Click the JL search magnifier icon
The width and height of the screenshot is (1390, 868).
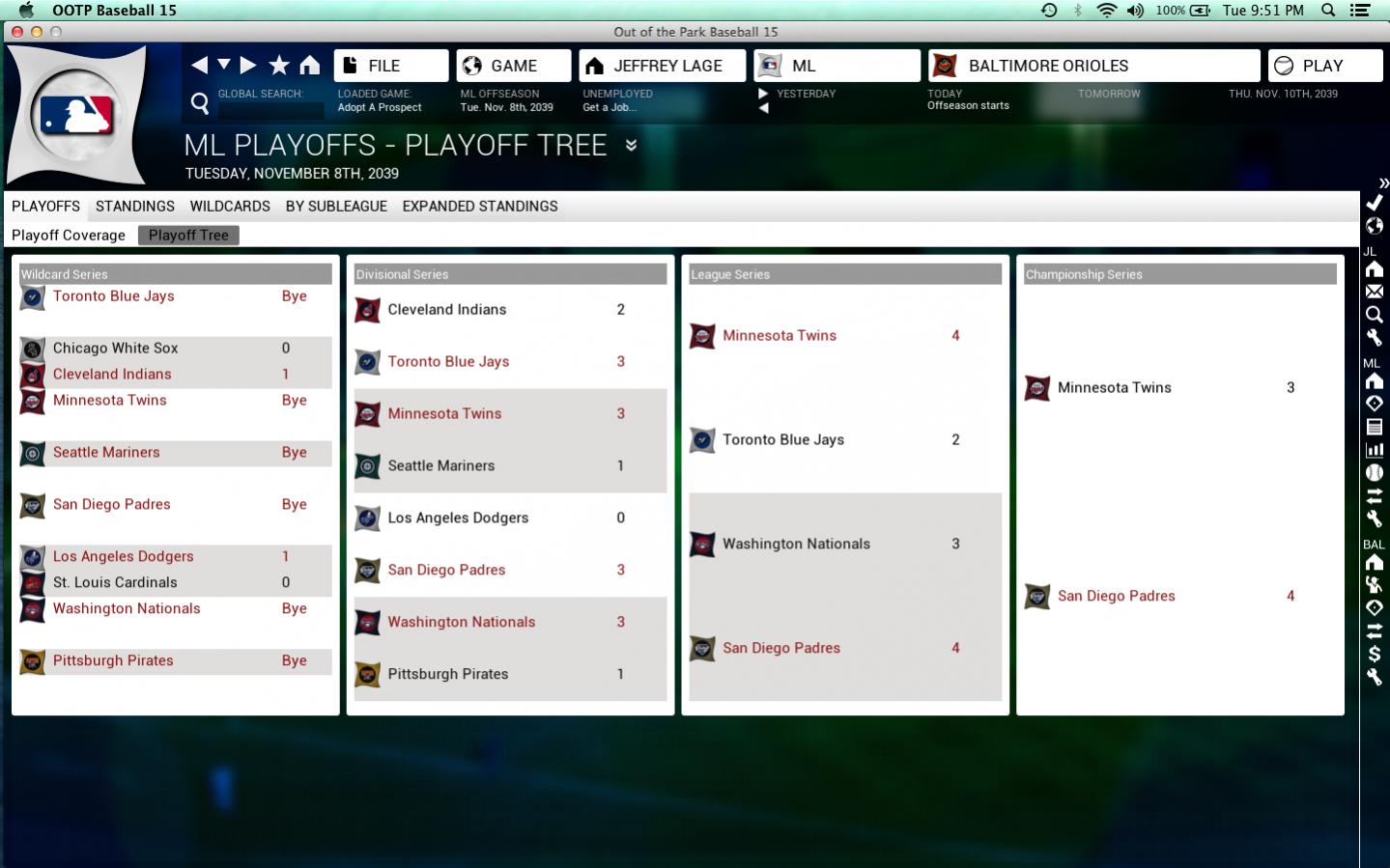[x=1375, y=315]
